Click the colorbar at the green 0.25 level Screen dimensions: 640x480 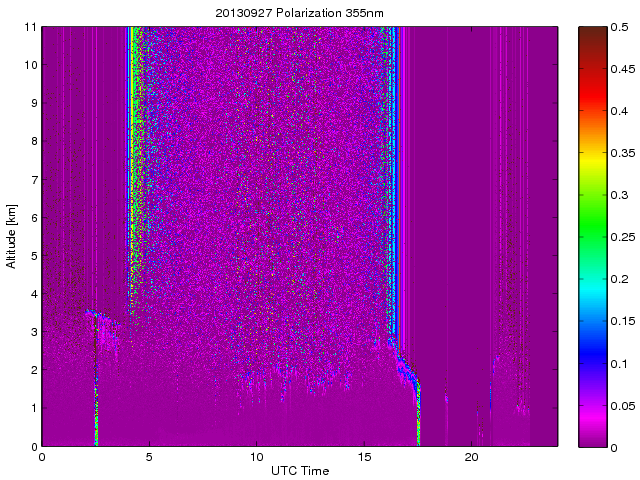593,237
